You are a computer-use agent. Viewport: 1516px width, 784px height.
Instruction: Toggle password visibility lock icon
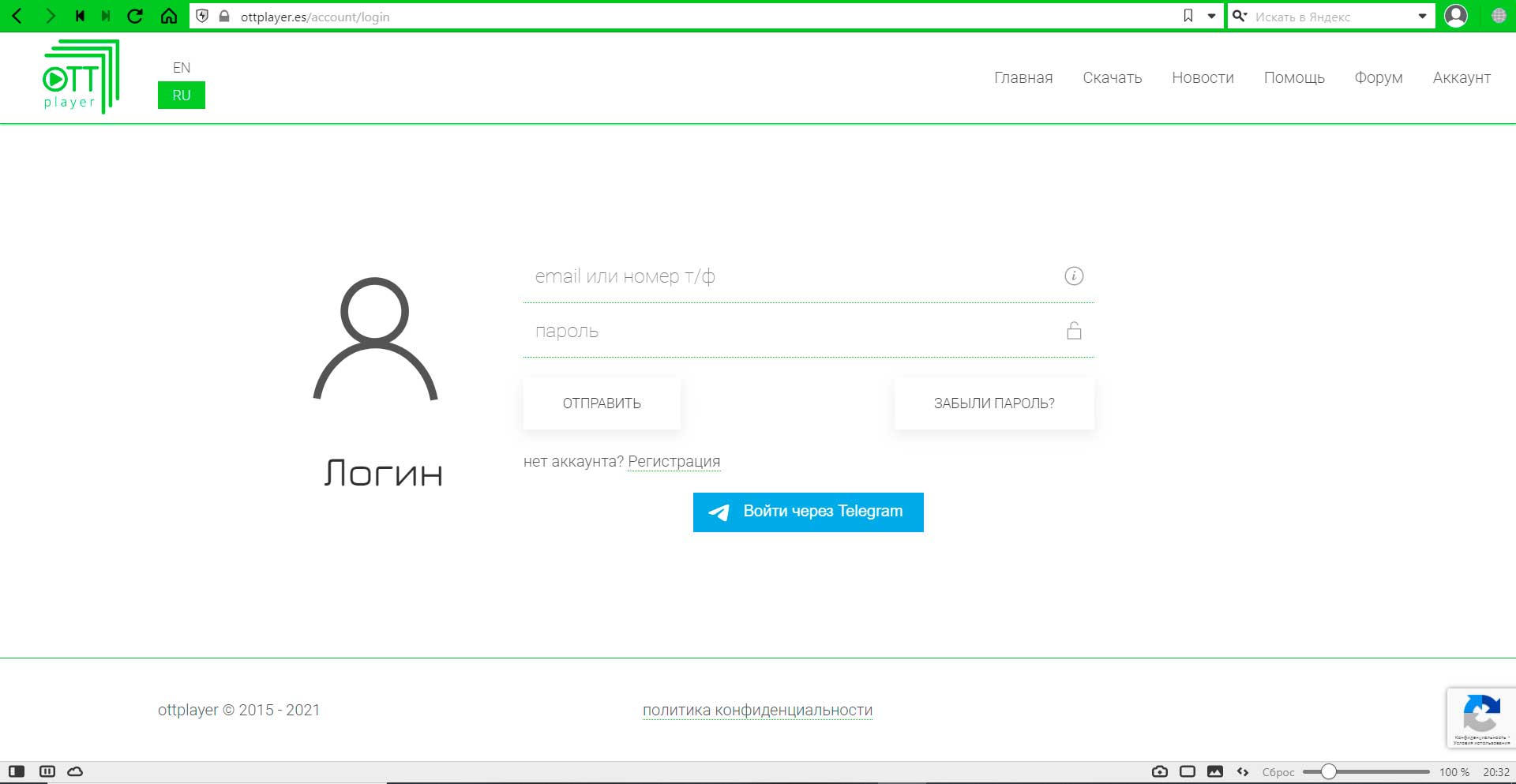point(1074,330)
